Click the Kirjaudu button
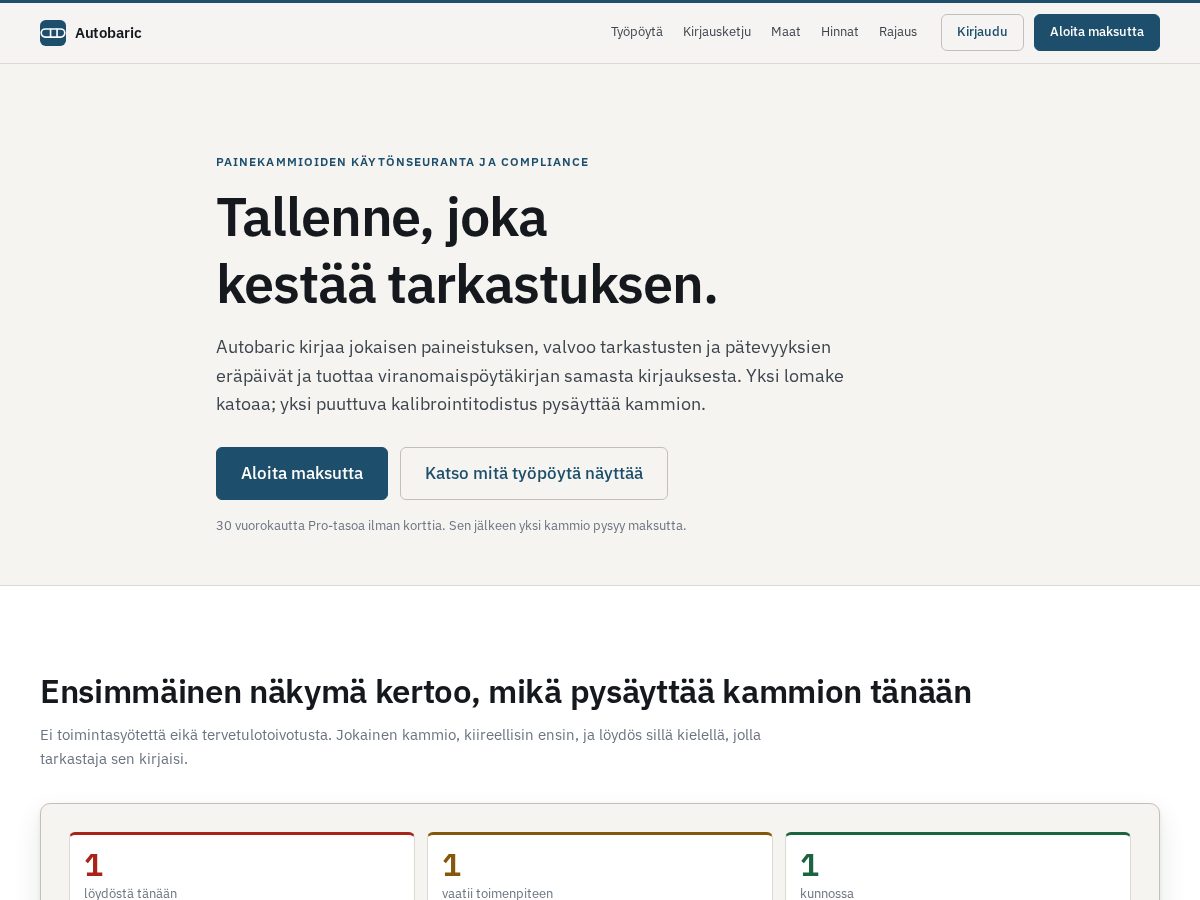The height and width of the screenshot is (900, 1200). 982,32
